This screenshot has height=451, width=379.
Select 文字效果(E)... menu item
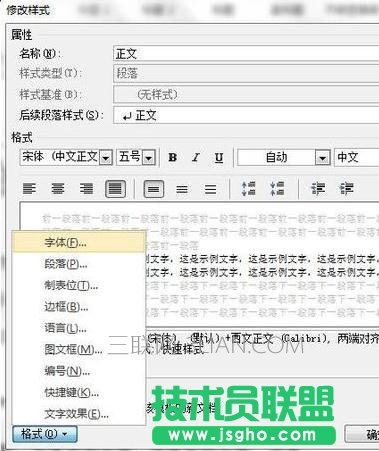[79, 414]
